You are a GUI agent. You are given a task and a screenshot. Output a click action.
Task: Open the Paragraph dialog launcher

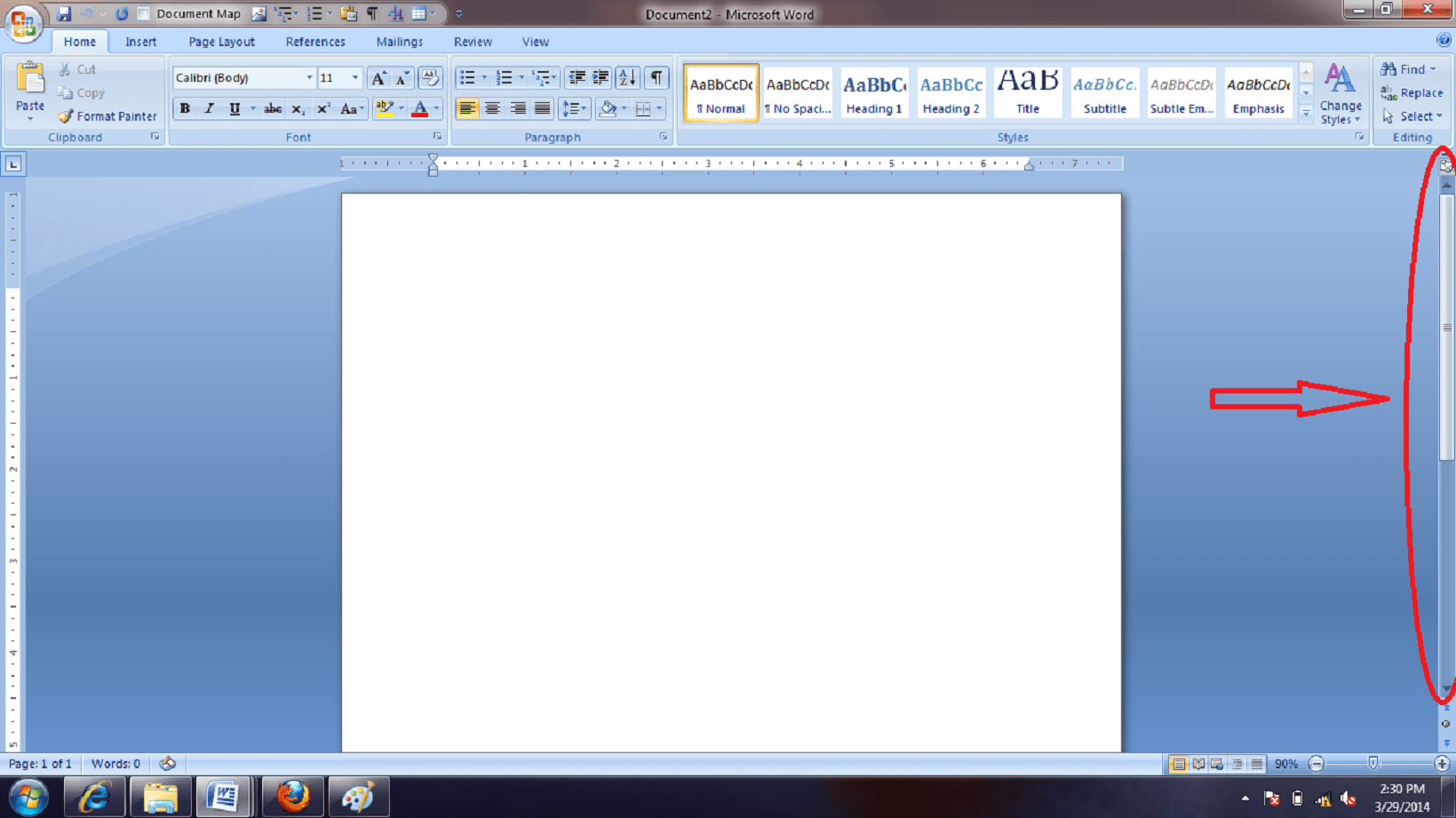664,137
